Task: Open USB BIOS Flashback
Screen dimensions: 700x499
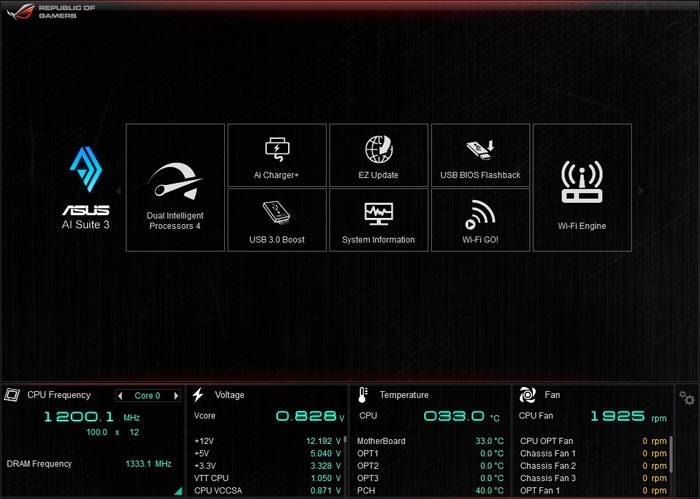Action: (480, 155)
